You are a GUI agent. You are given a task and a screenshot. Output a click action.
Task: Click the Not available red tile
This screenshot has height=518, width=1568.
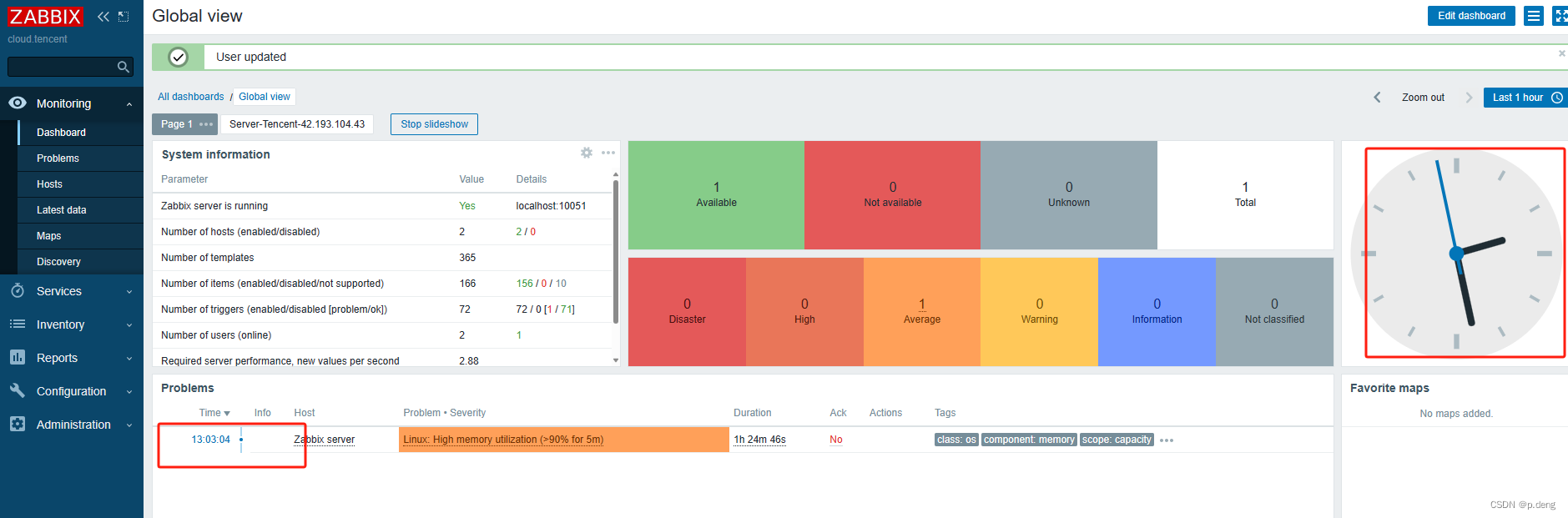point(892,195)
